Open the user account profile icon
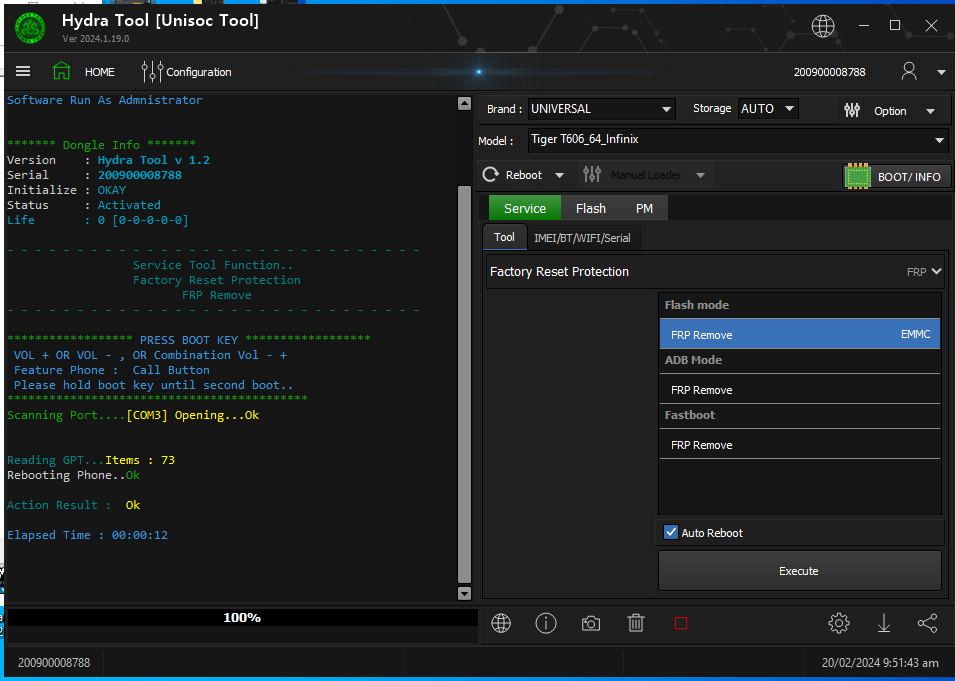 tap(909, 71)
